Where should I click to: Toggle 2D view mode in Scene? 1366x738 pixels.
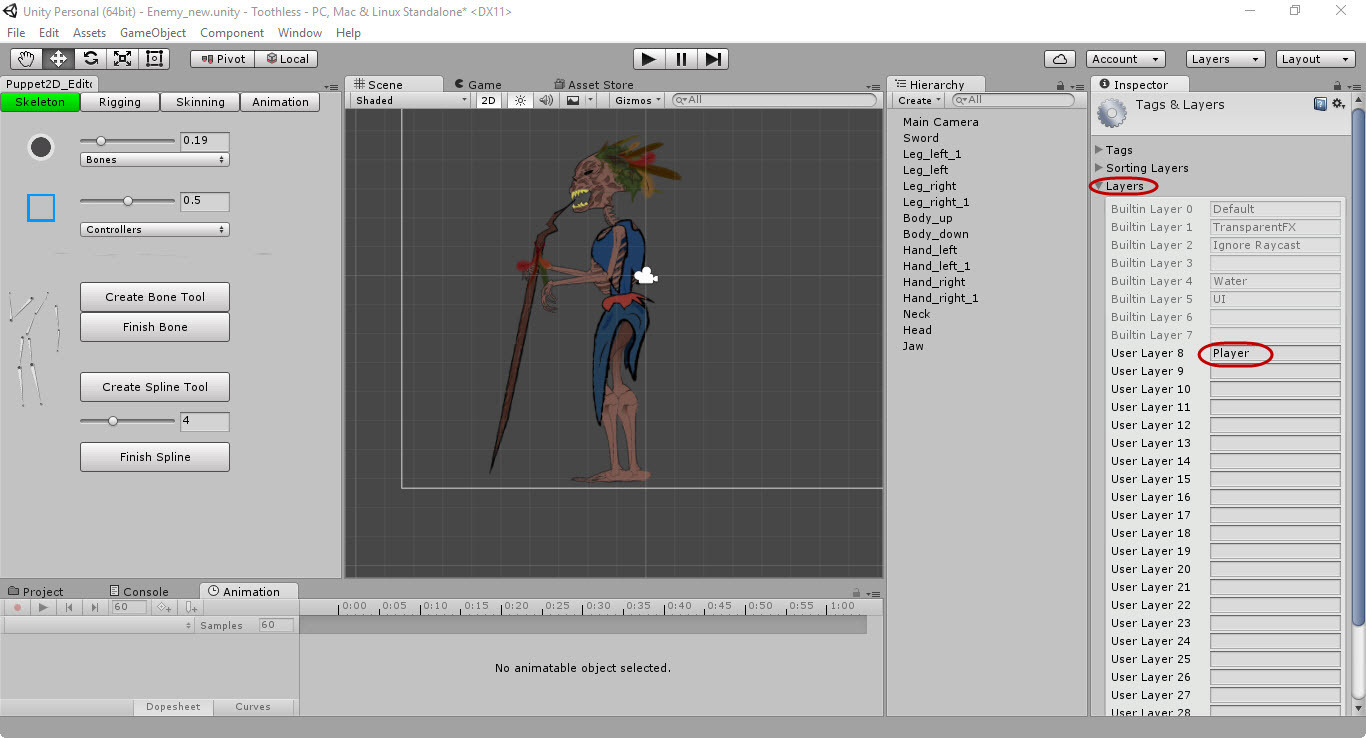click(x=488, y=100)
